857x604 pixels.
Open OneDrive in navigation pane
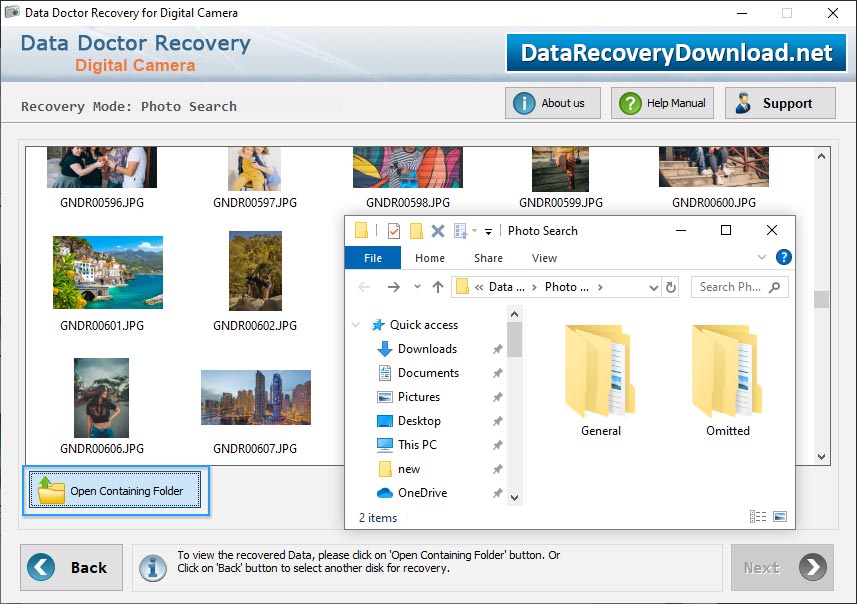coord(422,493)
